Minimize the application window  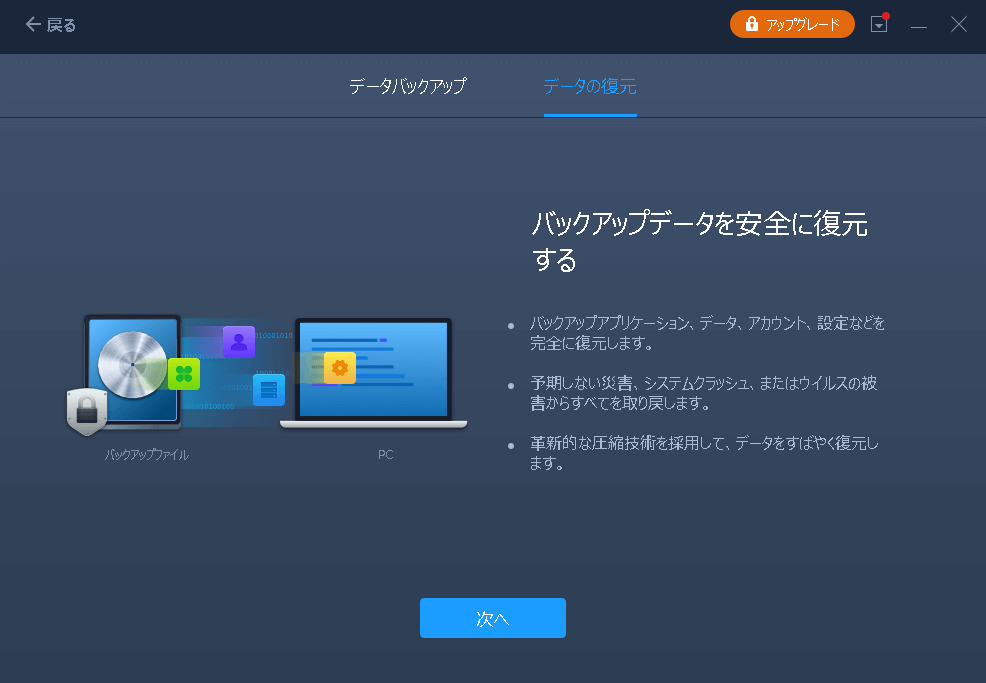[919, 25]
